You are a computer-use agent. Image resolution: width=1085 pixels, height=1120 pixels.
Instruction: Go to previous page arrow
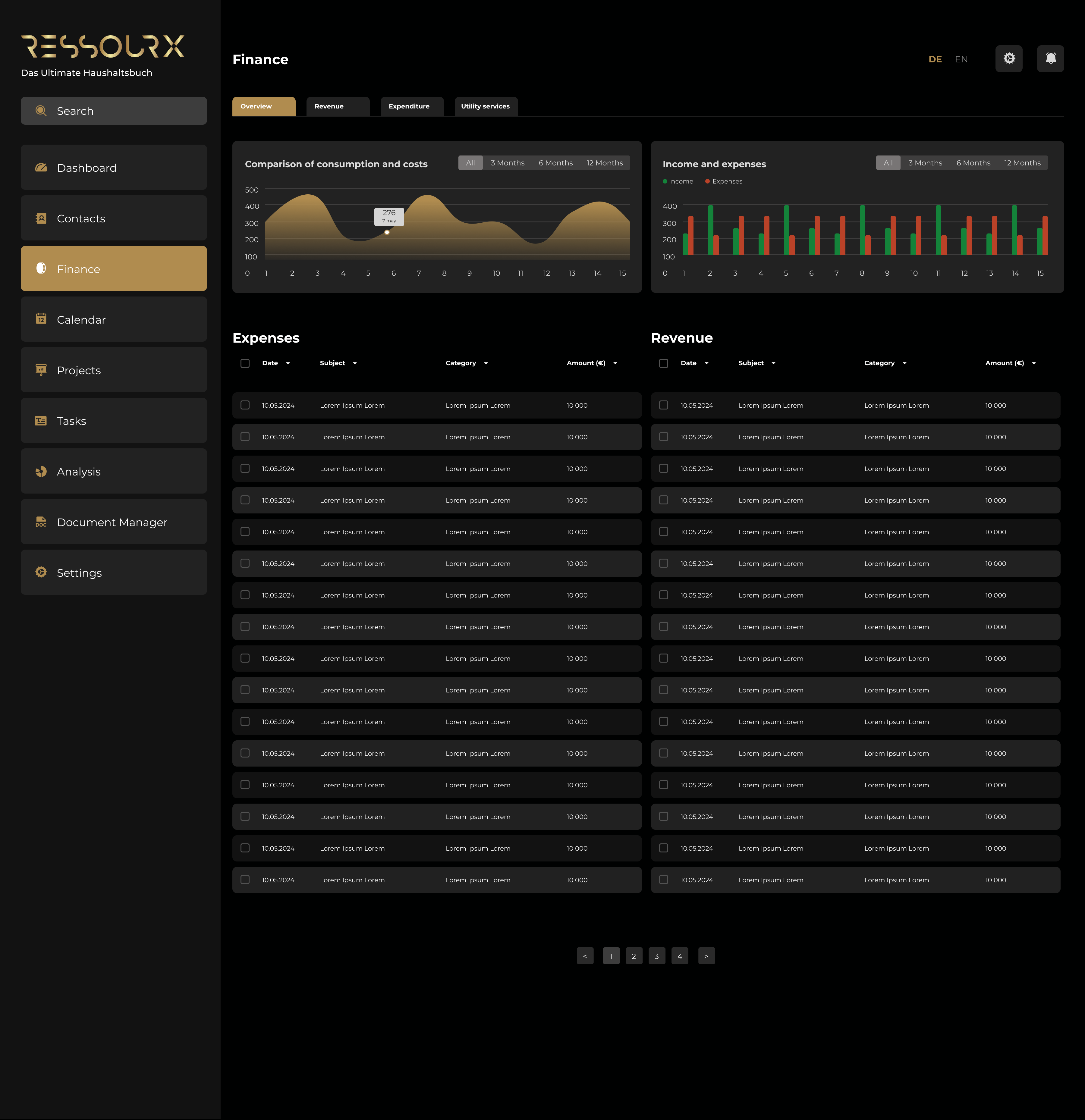(x=585, y=956)
